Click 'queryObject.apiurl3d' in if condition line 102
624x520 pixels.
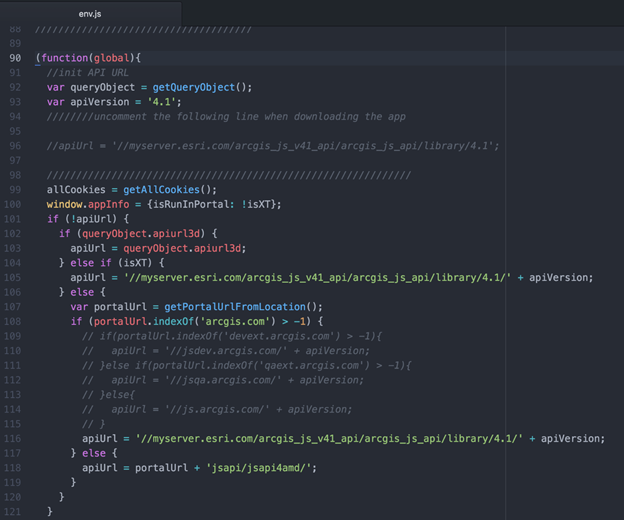pos(141,234)
